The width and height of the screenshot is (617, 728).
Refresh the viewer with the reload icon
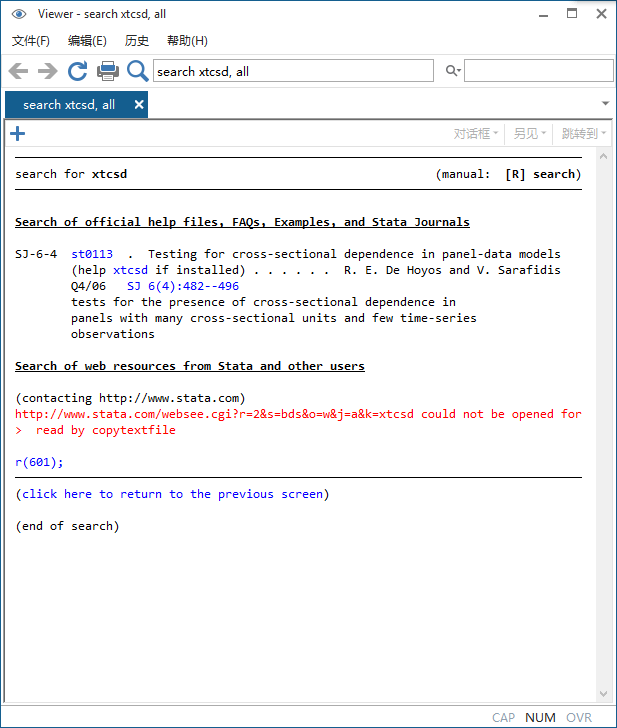78,71
